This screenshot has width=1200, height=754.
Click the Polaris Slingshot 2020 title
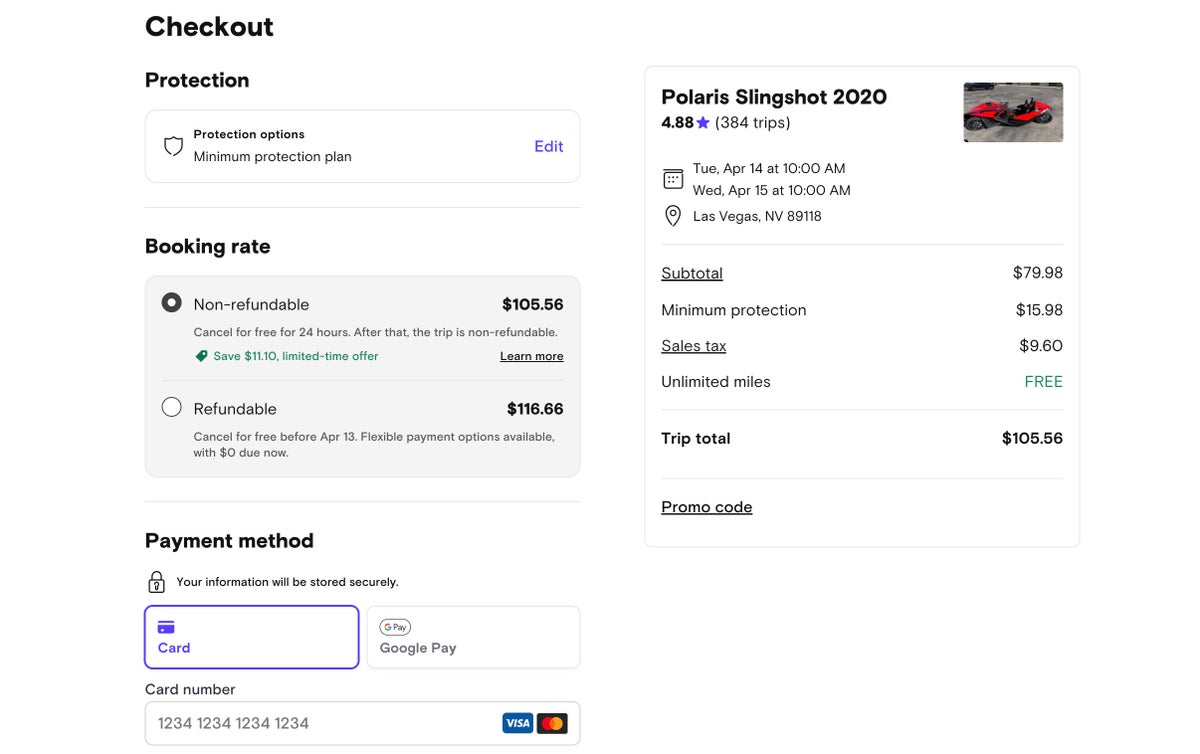(x=774, y=97)
